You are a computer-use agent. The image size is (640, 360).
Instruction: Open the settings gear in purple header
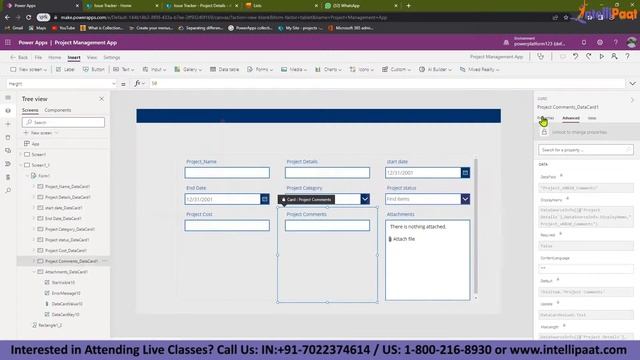600,42
